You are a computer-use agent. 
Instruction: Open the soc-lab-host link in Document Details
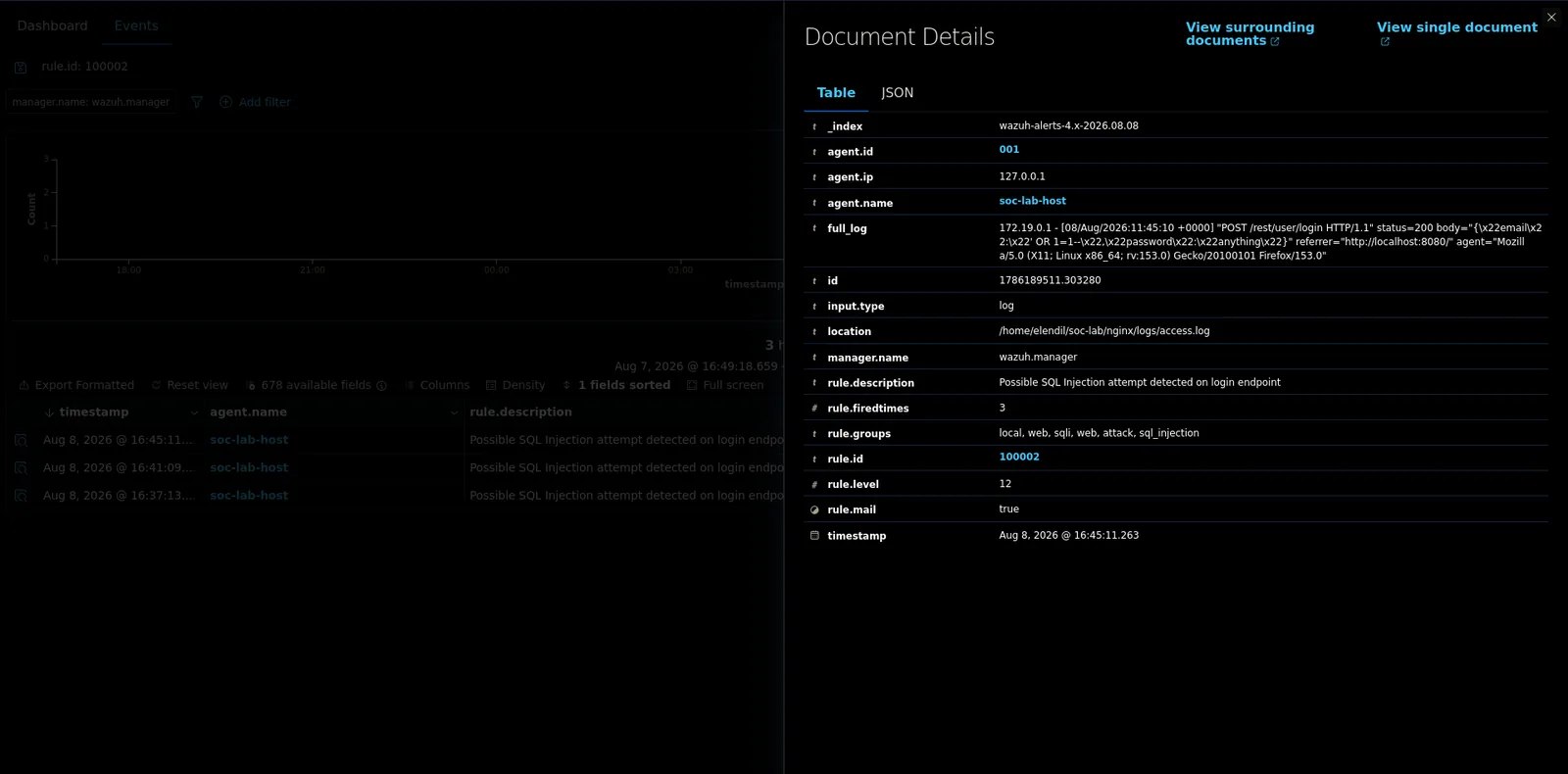click(1032, 201)
